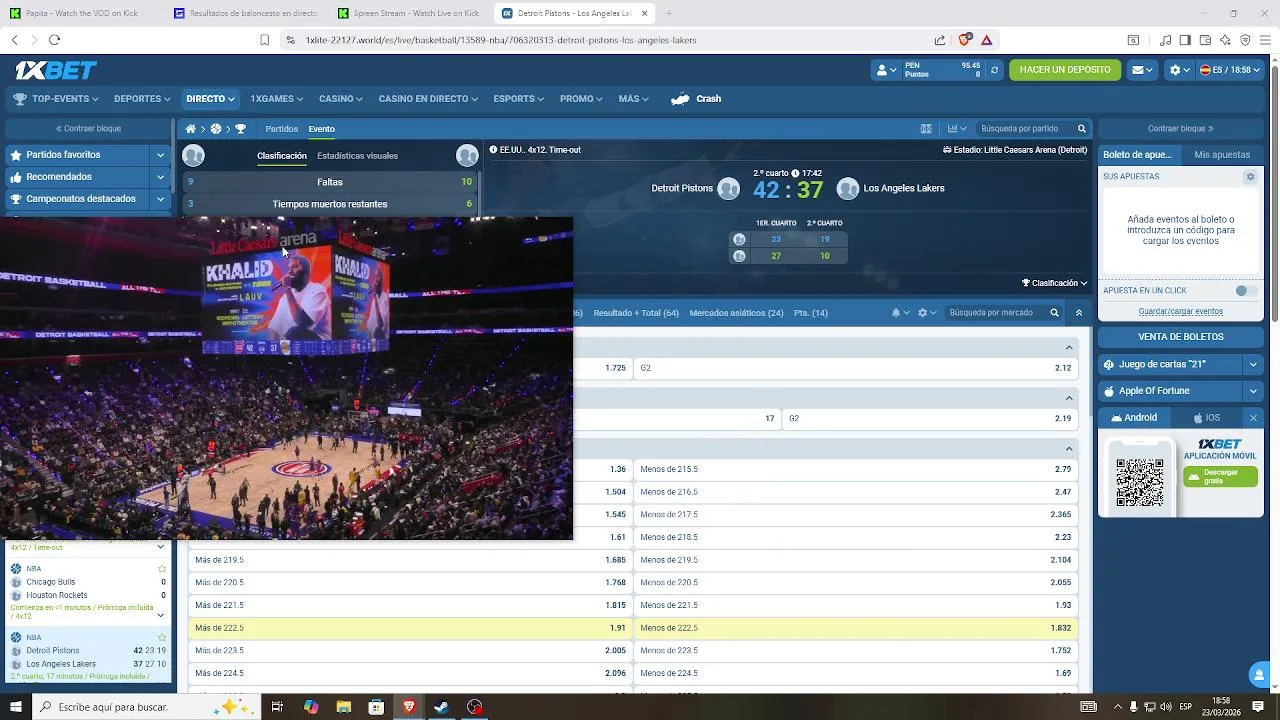This screenshot has width=1280, height=720.
Task: Open the CASINO EN DIRECTO dropdown
Action: pos(428,99)
